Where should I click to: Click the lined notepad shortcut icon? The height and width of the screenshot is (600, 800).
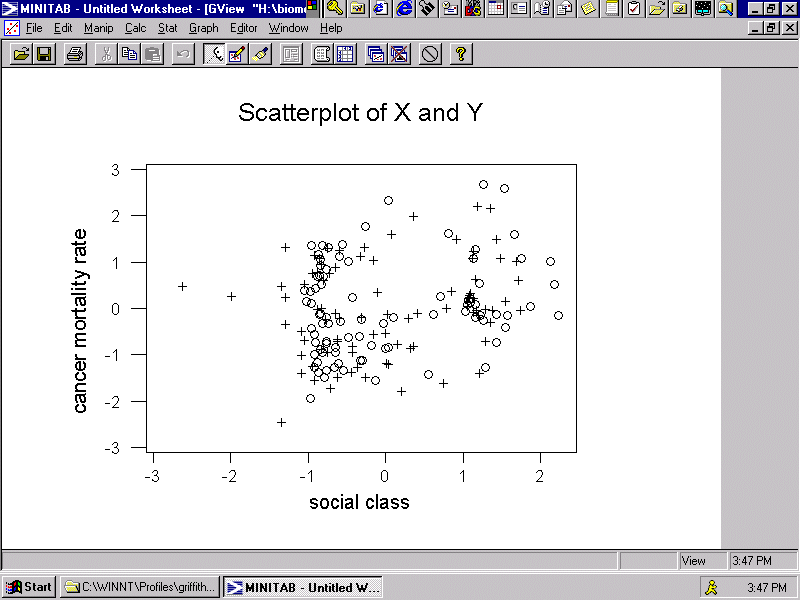611,8
